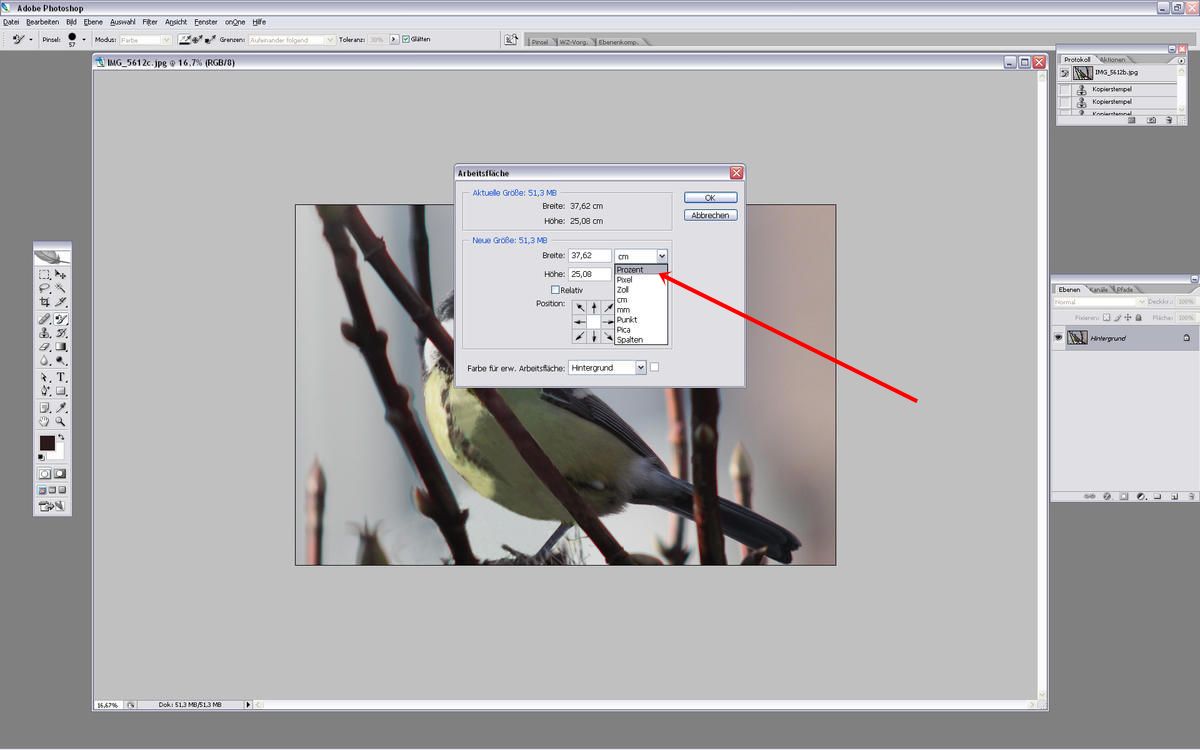The image size is (1200, 750).
Task: Select the Slice tool
Action: pyautogui.click(x=61, y=301)
